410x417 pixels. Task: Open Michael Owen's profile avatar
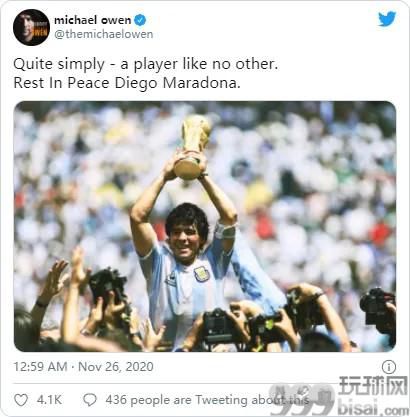(31, 27)
